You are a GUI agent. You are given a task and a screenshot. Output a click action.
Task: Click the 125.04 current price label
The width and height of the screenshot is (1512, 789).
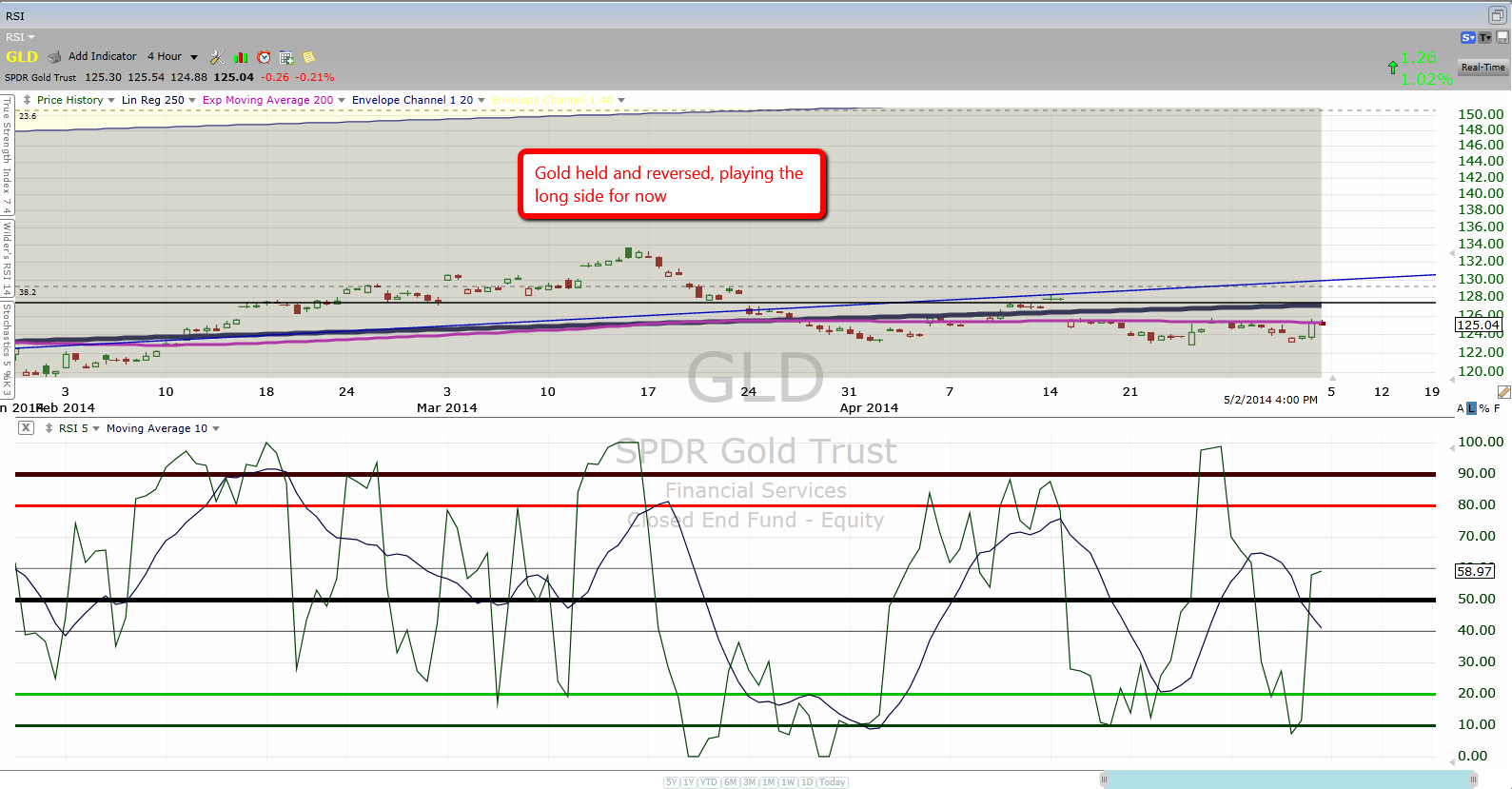tap(1479, 325)
